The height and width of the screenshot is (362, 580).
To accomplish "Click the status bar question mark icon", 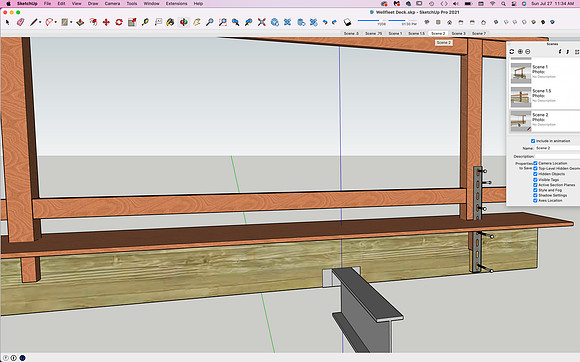I will (x=6, y=358).
